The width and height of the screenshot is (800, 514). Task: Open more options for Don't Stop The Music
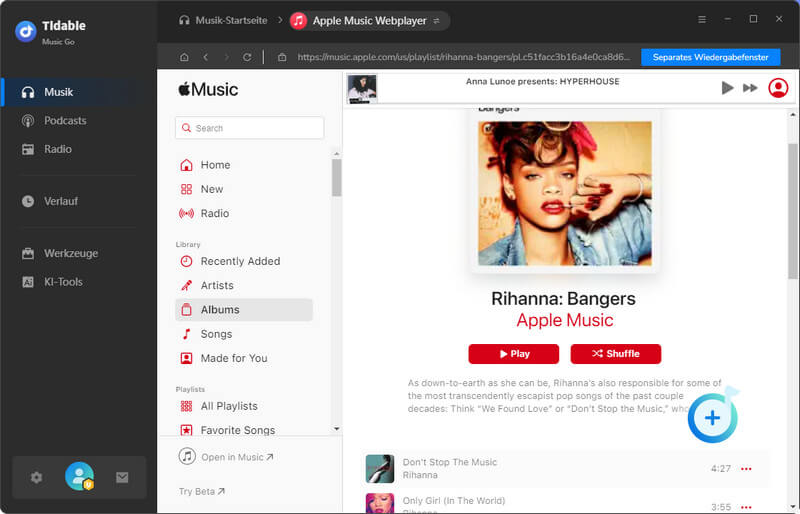point(746,469)
